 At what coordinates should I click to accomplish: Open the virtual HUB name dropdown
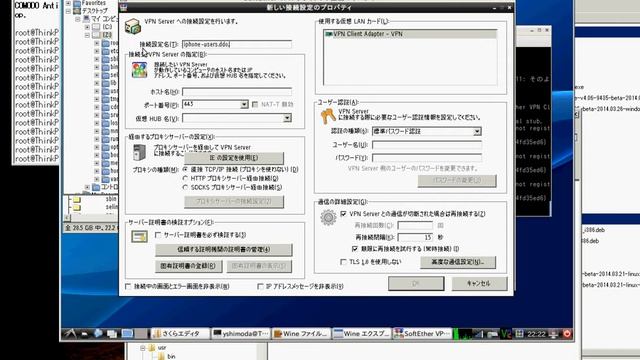coord(287,118)
